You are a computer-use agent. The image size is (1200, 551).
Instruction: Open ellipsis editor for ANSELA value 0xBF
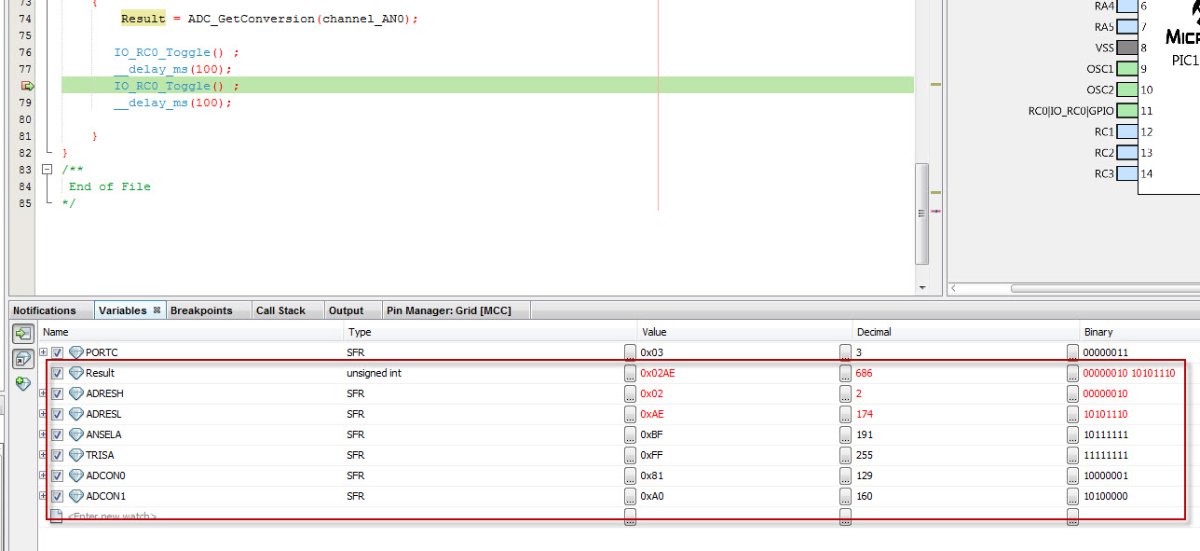pos(630,434)
